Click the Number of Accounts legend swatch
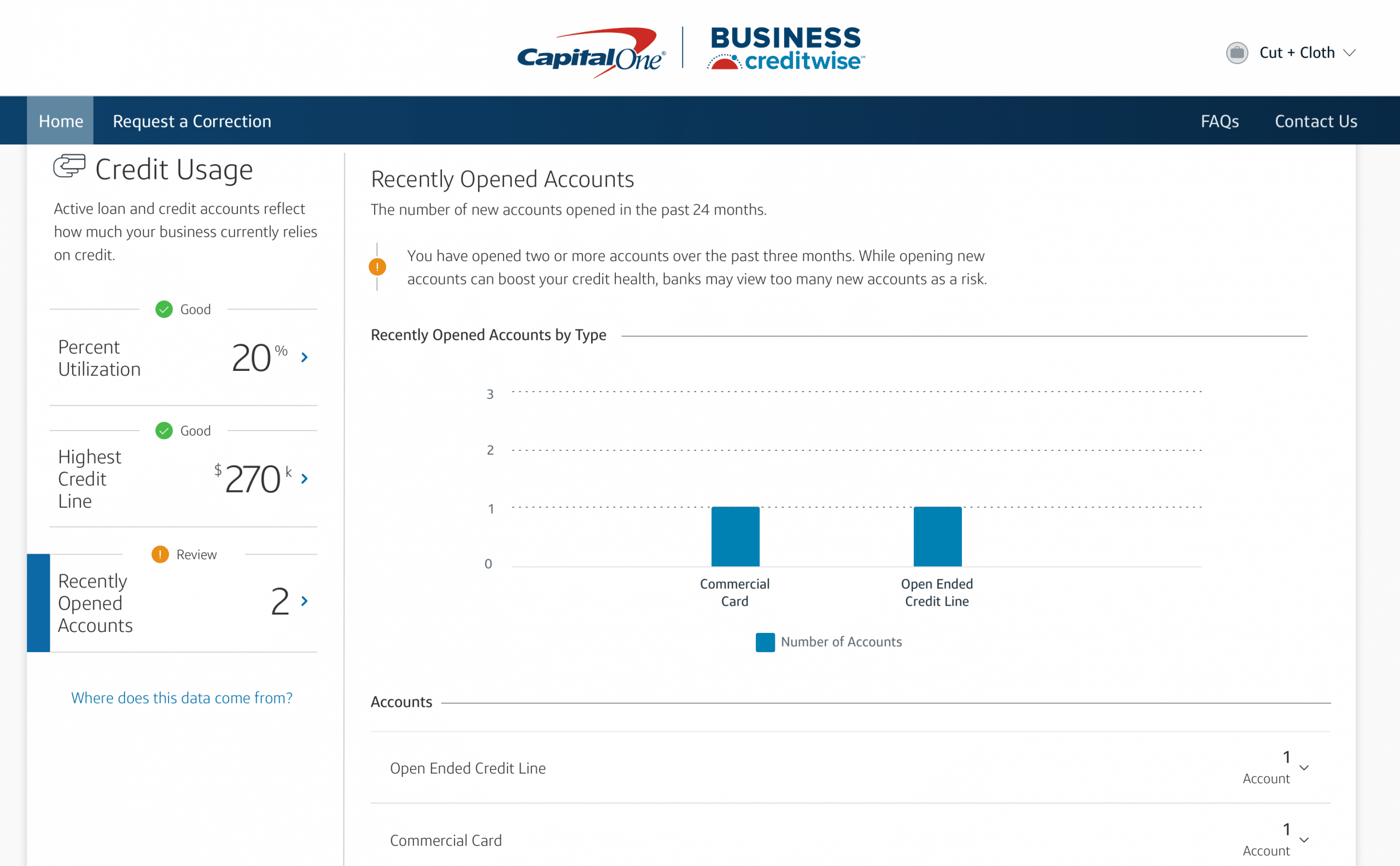Image resolution: width=1400 pixels, height=866 pixels. [x=765, y=642]
